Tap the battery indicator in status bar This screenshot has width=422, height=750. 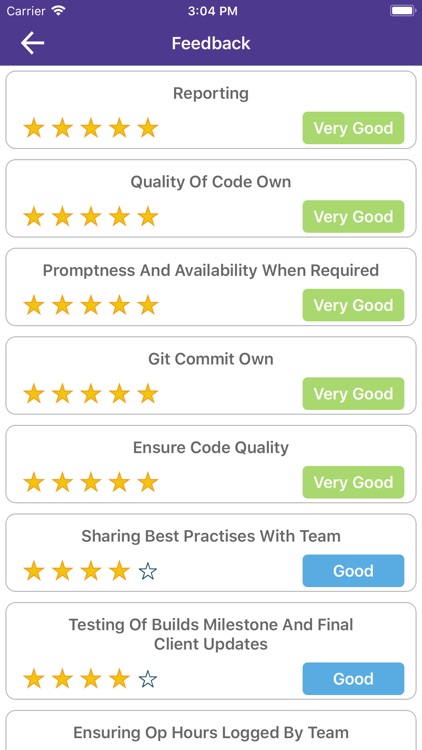point(402,11)
